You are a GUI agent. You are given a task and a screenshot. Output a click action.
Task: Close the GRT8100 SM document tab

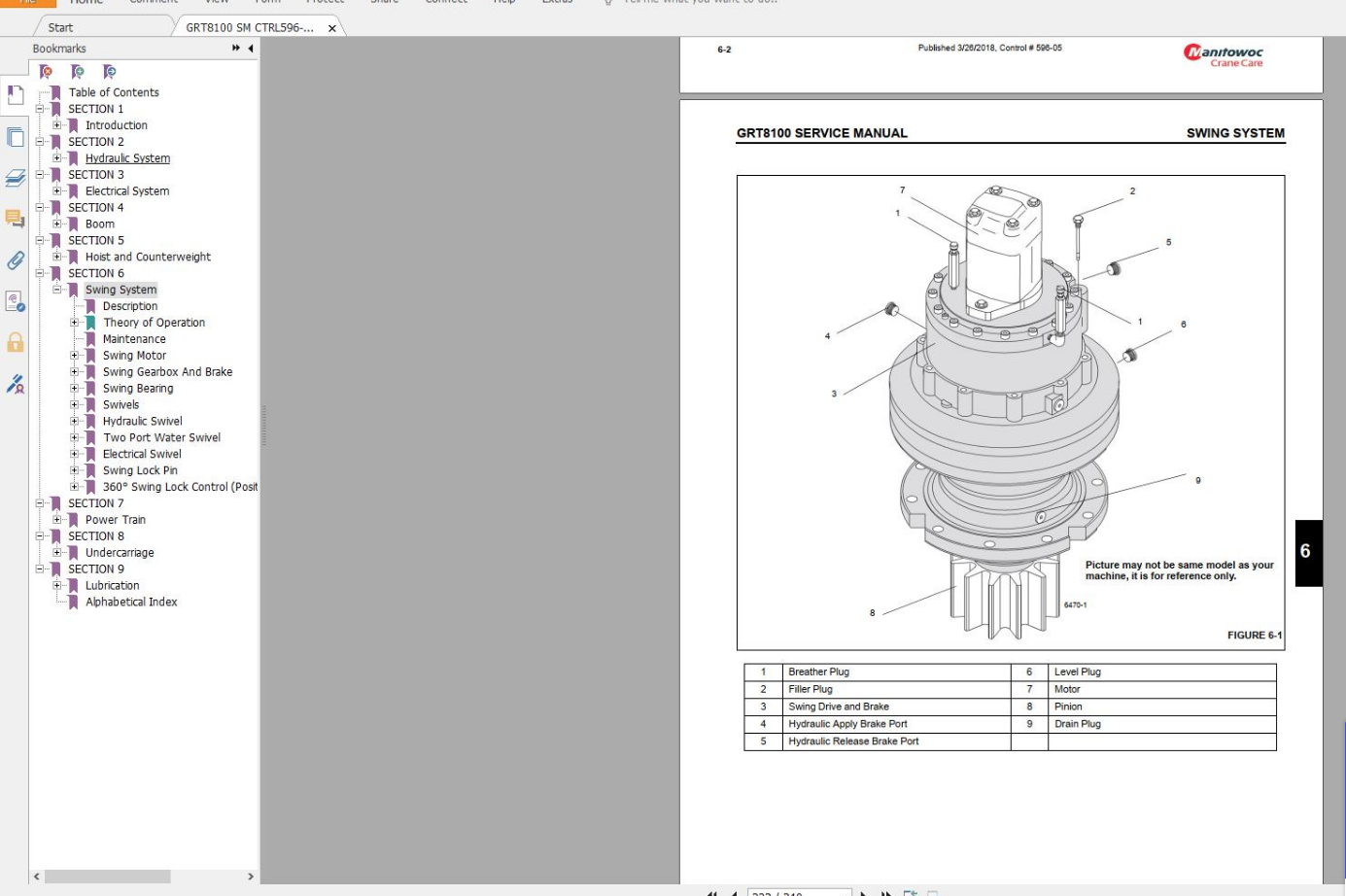point(332,28)
